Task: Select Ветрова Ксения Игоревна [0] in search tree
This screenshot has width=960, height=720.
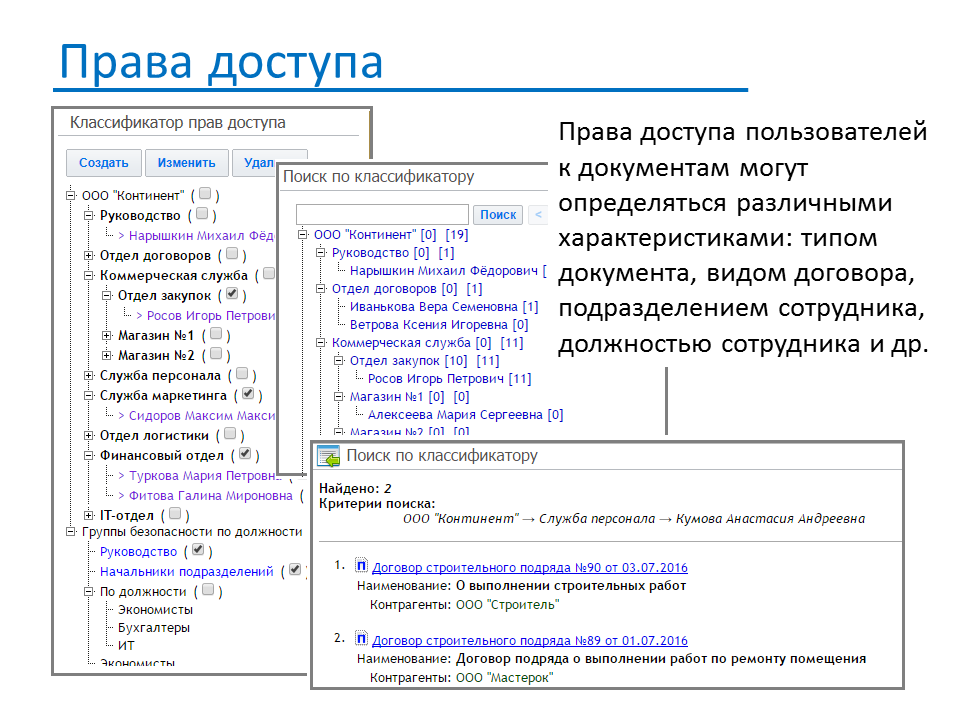Action: coord(439,324)
